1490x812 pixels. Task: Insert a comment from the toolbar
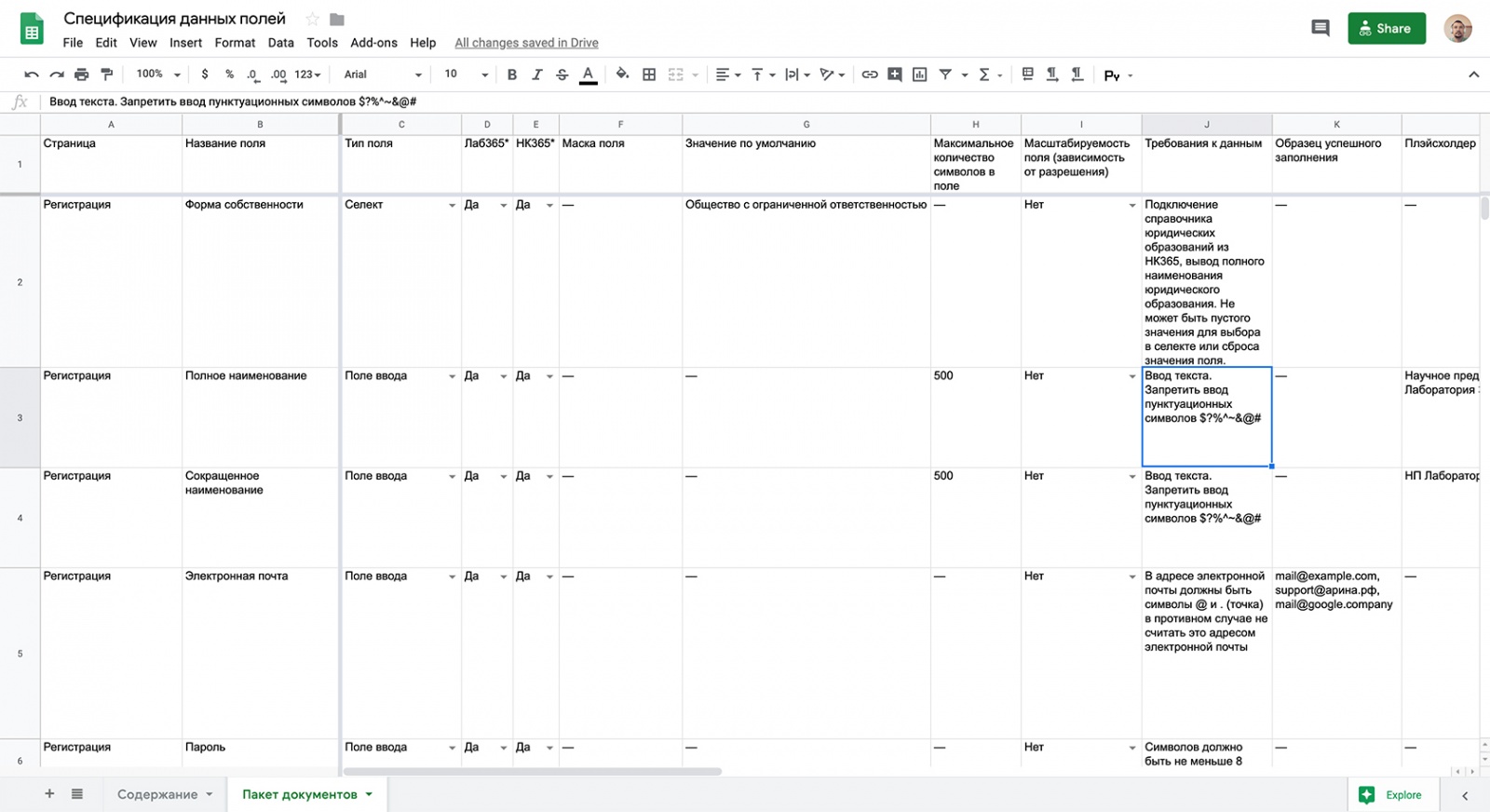[x=895, y=74]
